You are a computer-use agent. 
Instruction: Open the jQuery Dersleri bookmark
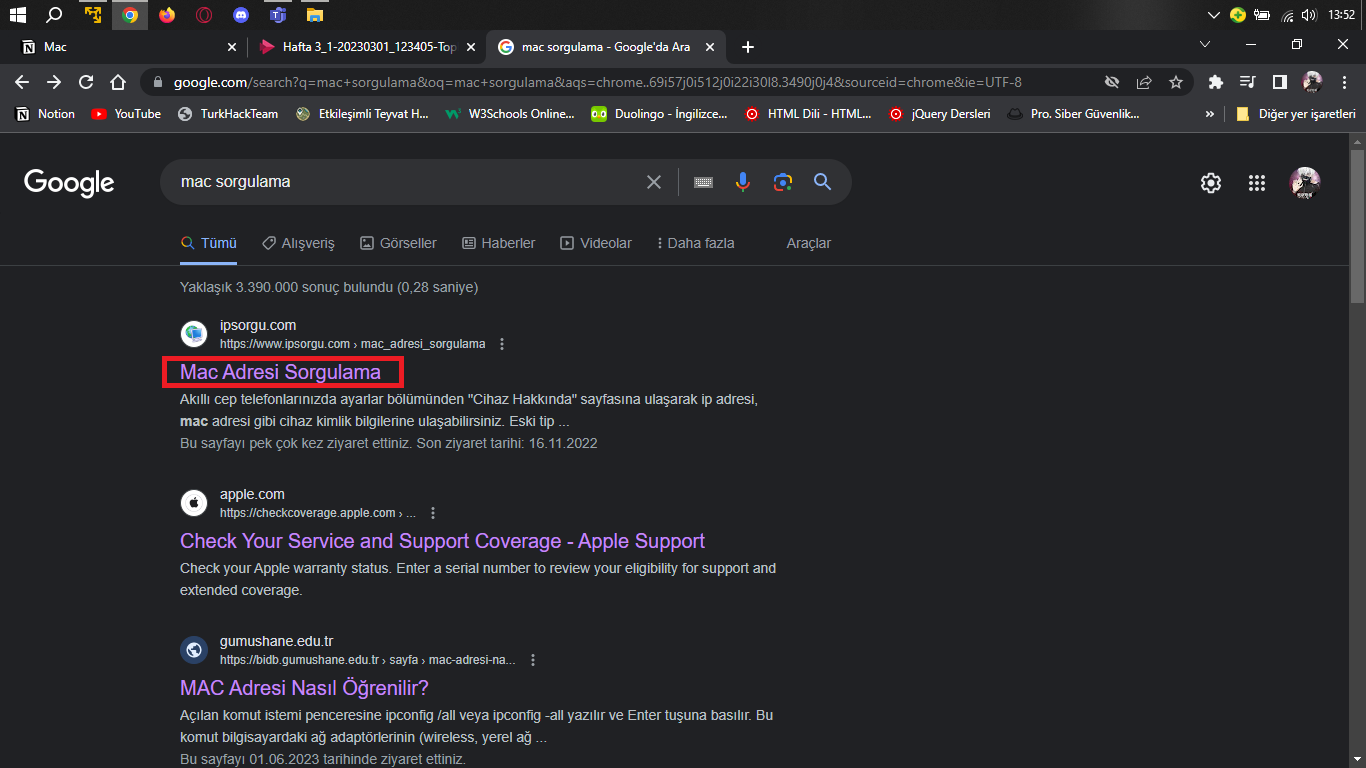tap(939, 114)
